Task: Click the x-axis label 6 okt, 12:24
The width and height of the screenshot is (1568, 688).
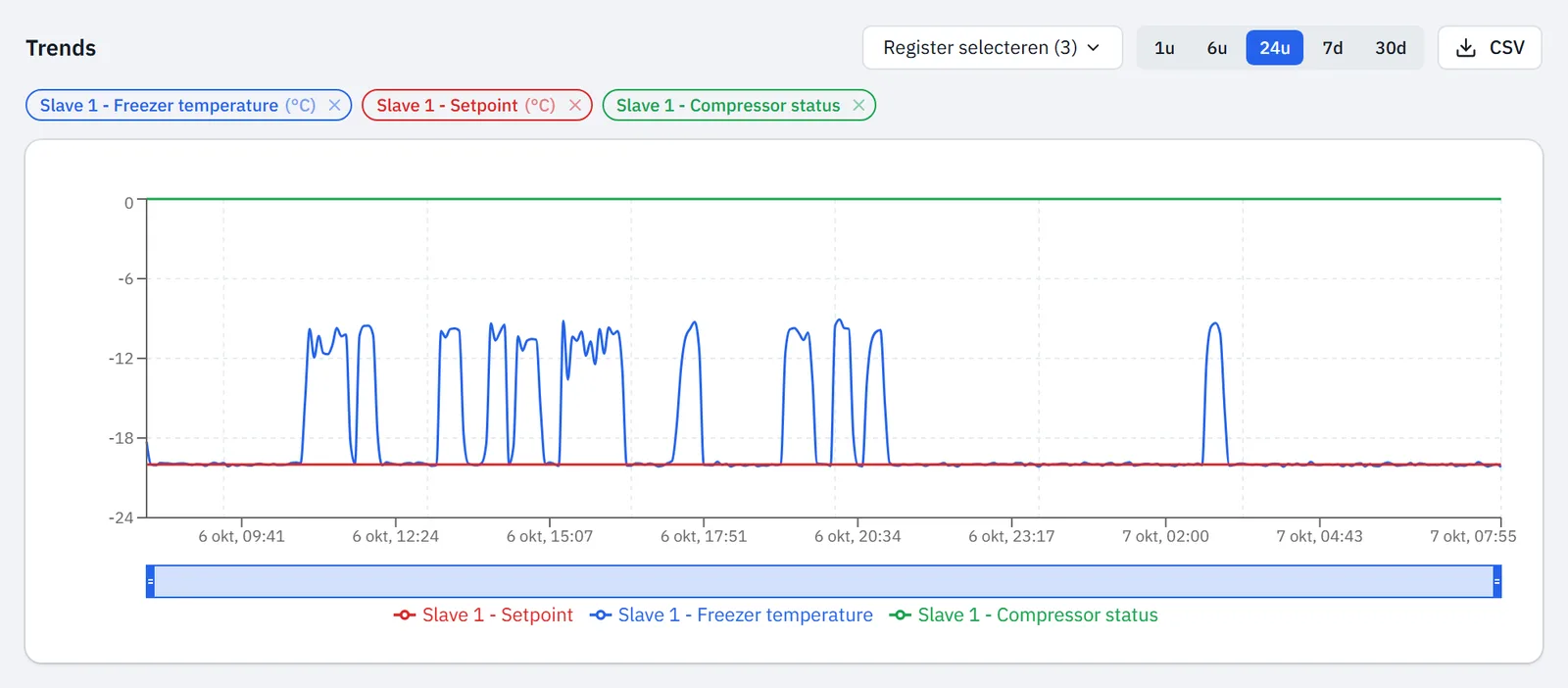Action: (396, 536)
